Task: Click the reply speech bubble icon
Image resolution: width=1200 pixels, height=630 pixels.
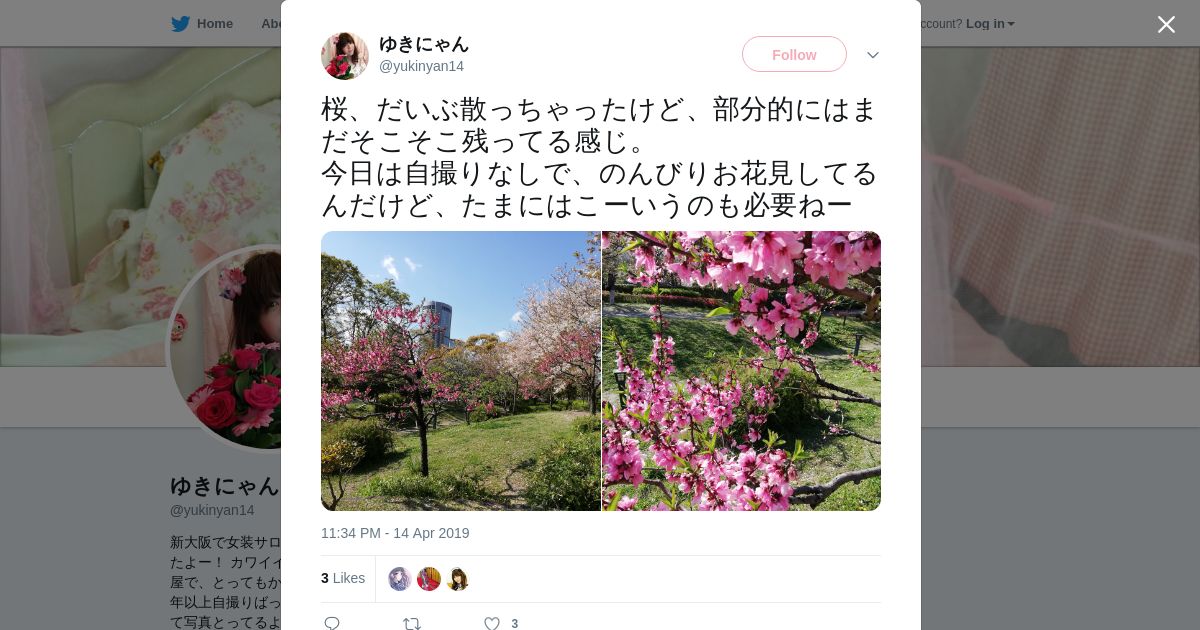Action: (332, 623)
